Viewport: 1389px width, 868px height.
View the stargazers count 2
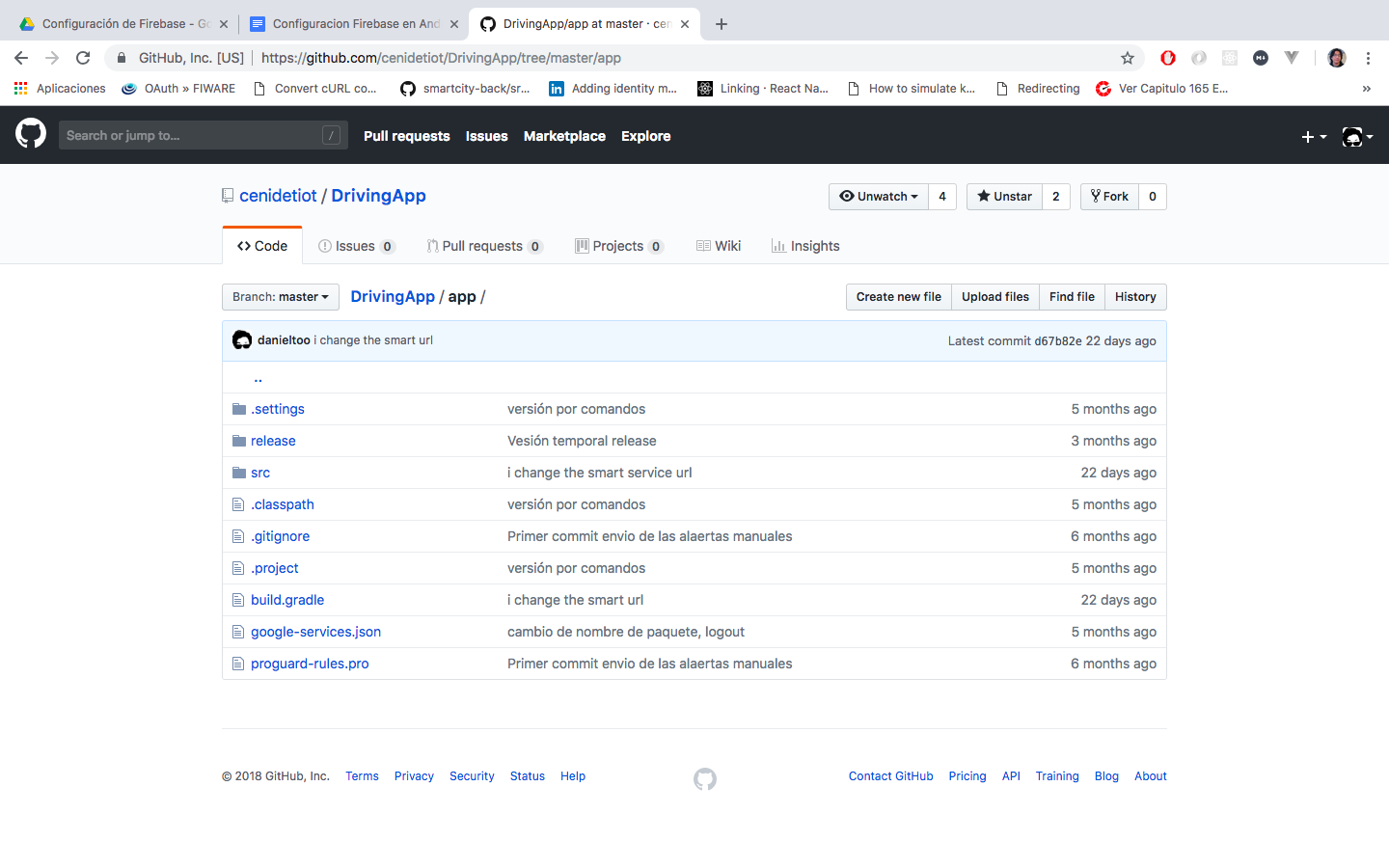coord(1056,197)
